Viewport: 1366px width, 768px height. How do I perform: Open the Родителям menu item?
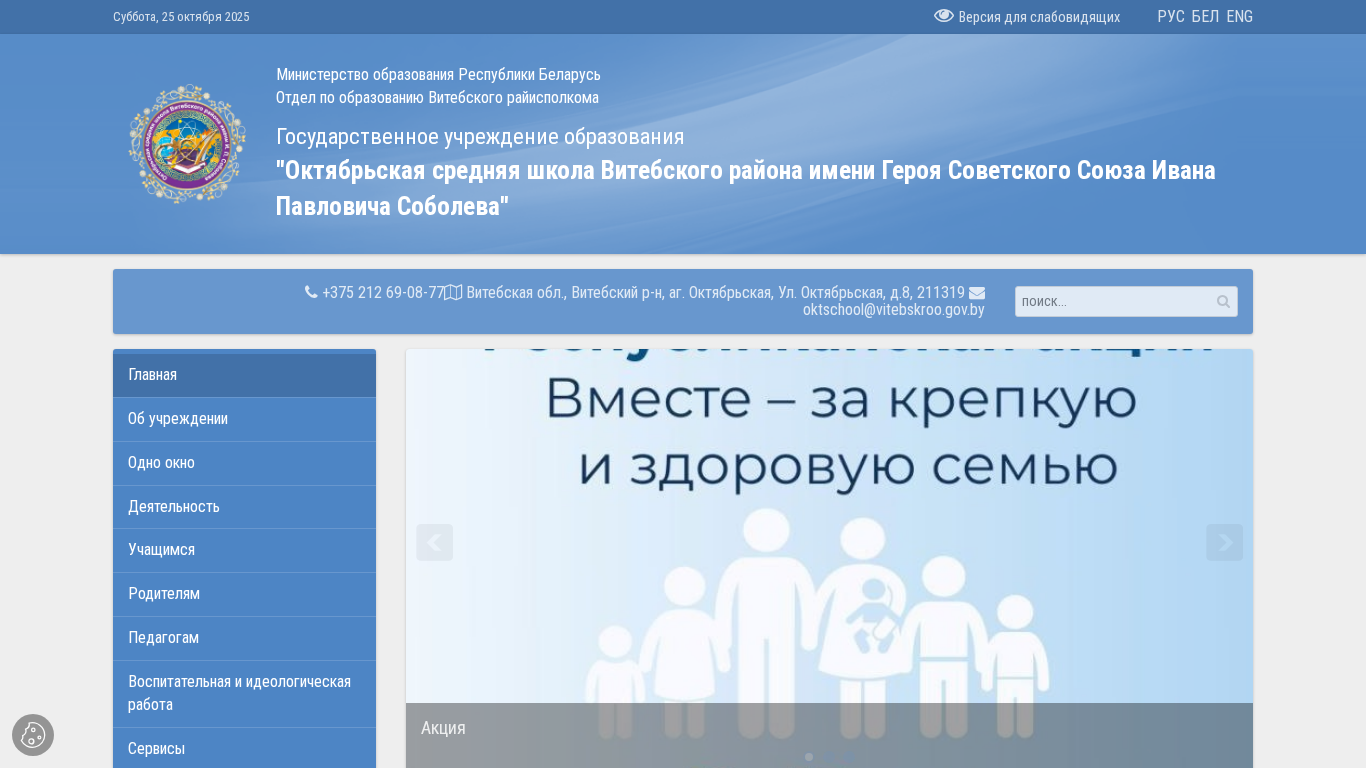244,594
